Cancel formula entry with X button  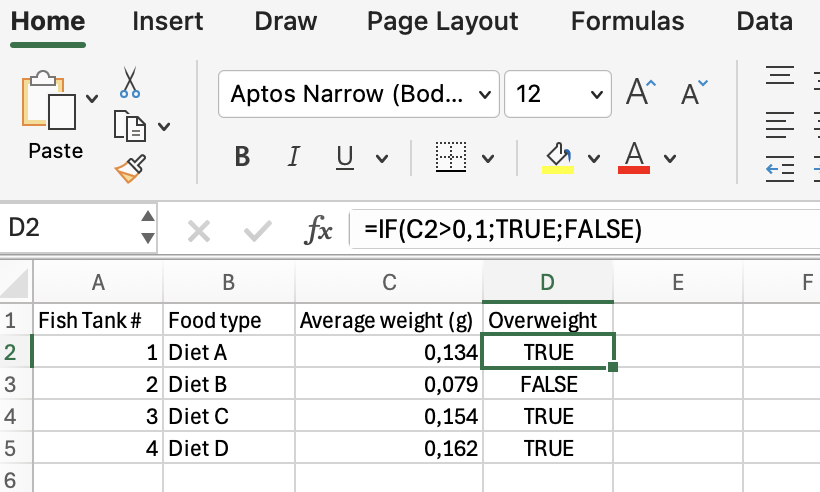pyautogui.click(x=198, y=231)
